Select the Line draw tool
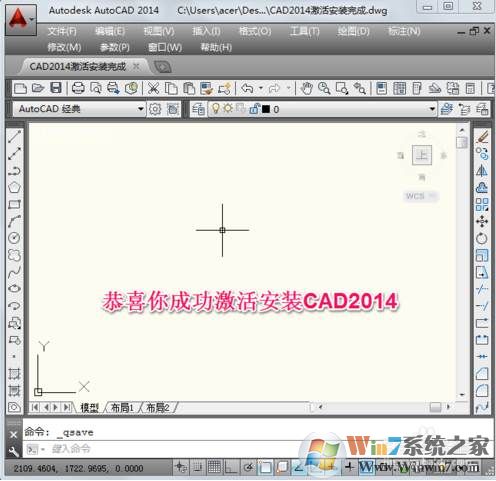Screen dimensions: 496x481 pos(14,137)
